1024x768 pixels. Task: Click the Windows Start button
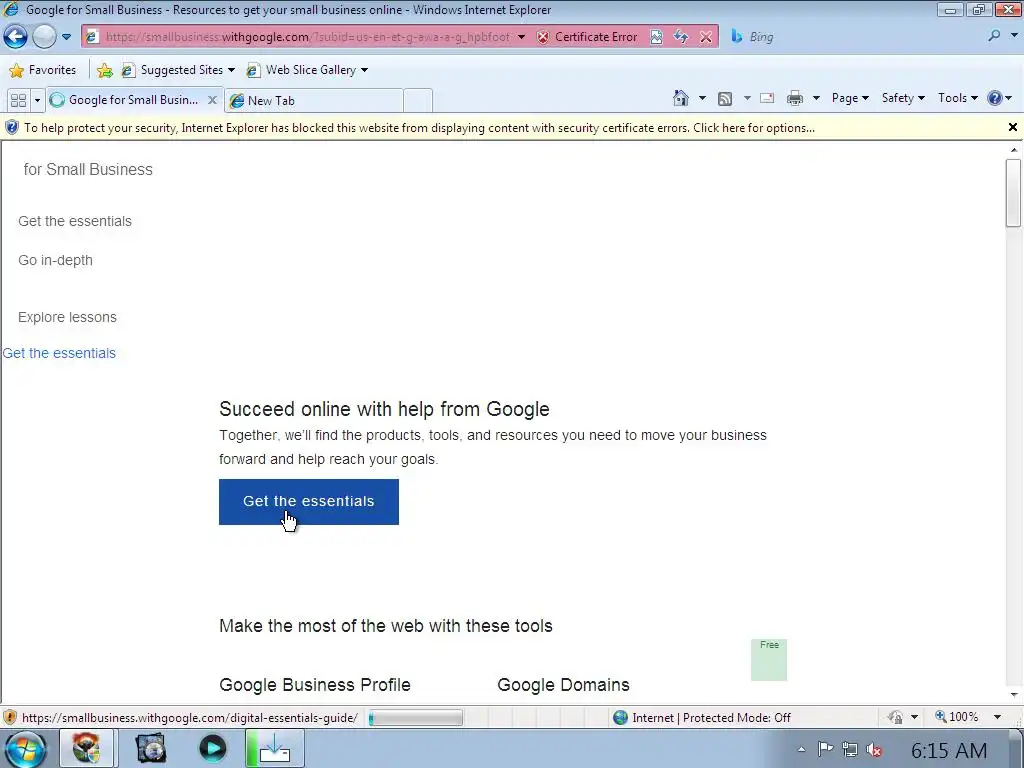click(x=25, y=748)
